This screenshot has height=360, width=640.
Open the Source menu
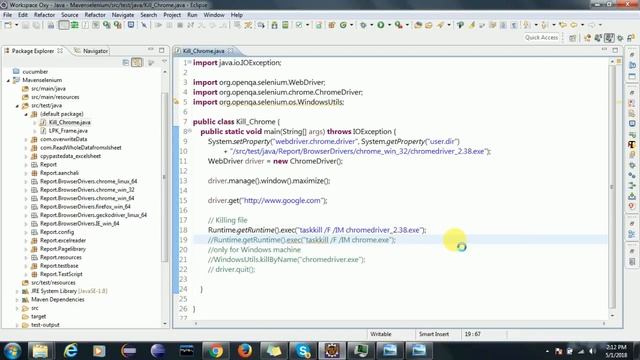pos(69,15)
